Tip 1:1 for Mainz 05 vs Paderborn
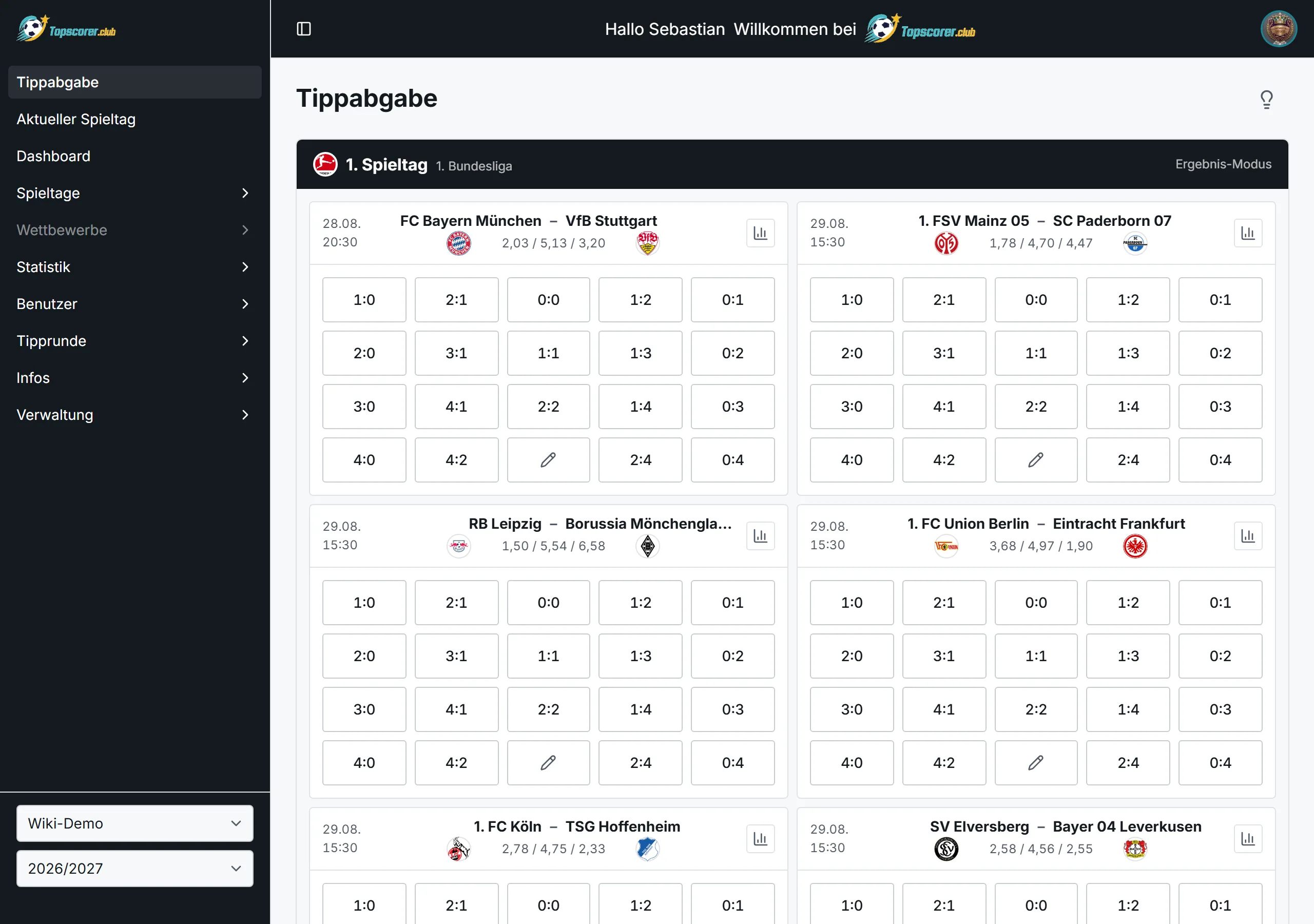Image resolution: width=1314 pixels, height=924 pixels. 1036,353
